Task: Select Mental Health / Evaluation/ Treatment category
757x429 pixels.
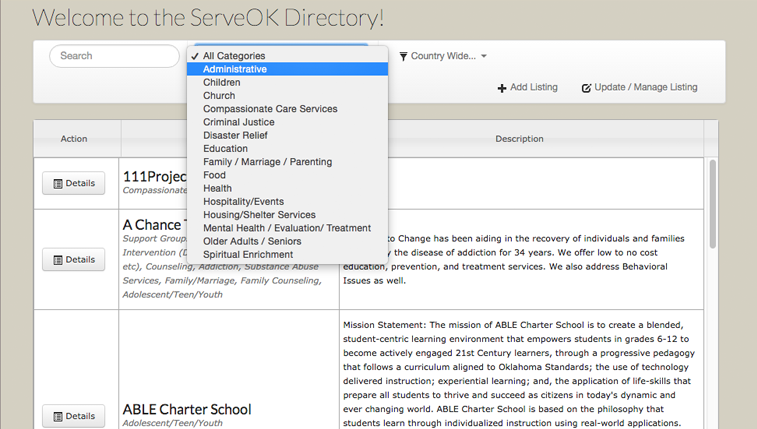Action: (287, 228)
